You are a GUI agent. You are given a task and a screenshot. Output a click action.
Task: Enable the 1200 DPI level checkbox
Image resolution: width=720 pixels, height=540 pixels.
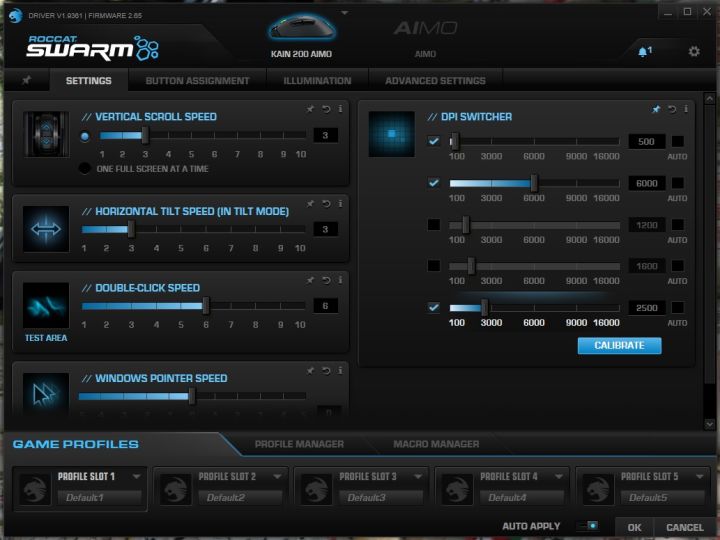click(x=433, y=225)
